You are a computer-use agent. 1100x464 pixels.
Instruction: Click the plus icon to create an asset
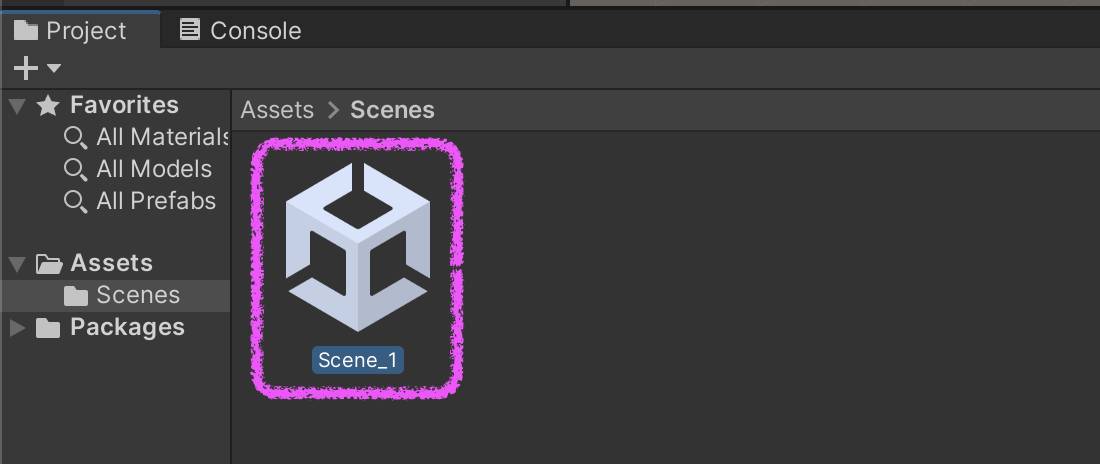point(26,68)
